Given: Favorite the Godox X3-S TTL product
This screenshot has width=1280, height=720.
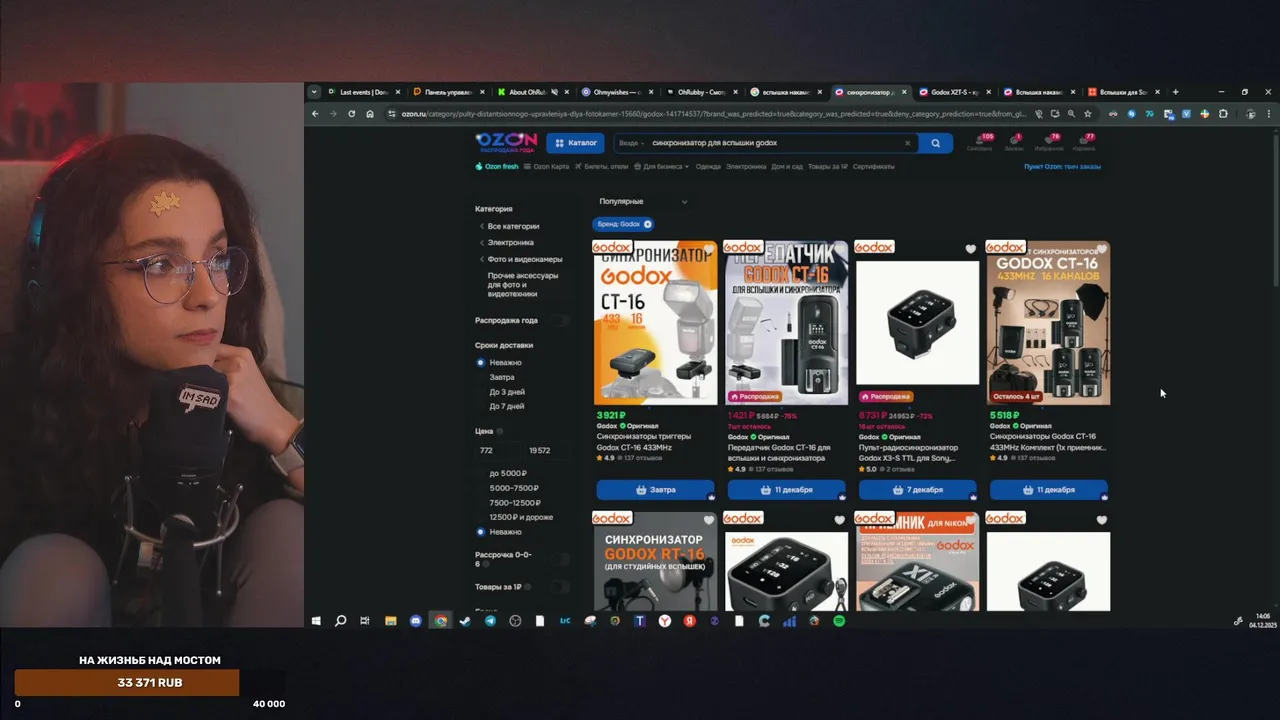Looking at the screenshot, I should (x=970, y=249).
